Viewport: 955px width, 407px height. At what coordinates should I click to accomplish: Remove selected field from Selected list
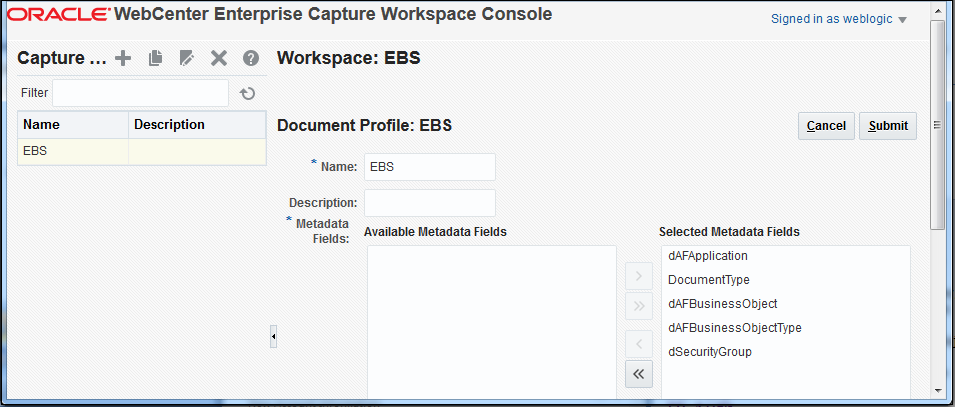coord(638,344)
